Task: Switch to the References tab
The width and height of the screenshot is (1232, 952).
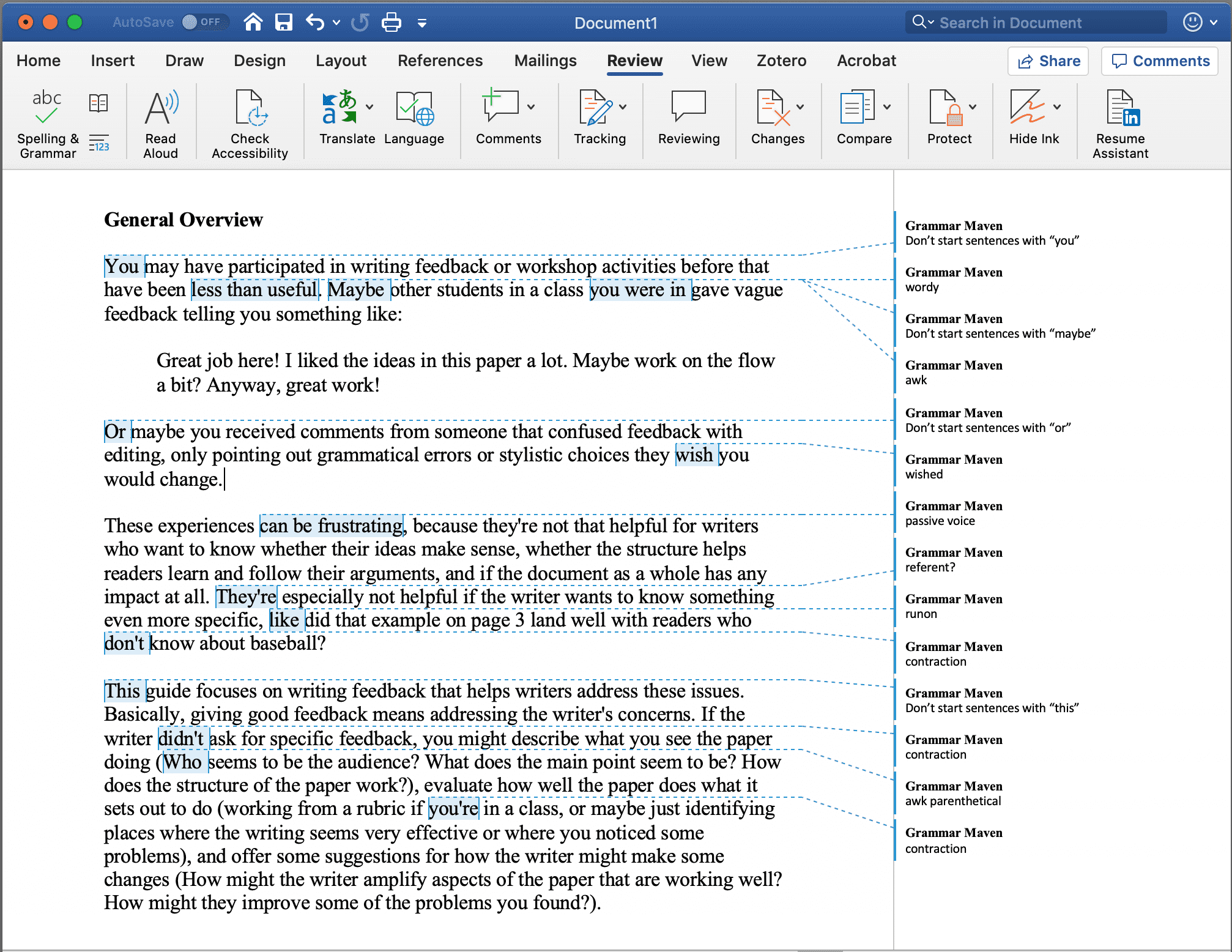Action: click(x=440, y=61)
